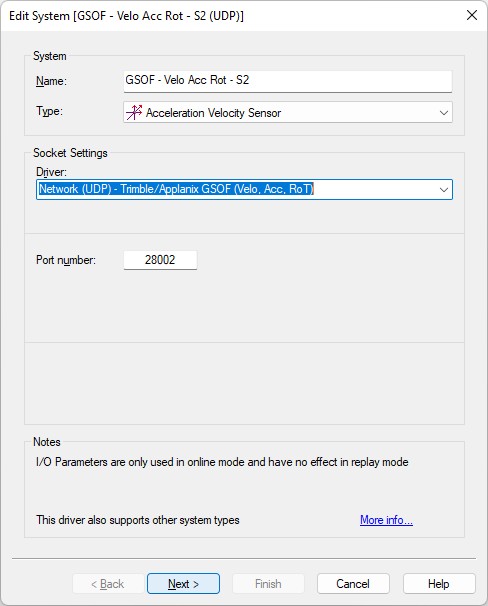Screen dimensions: 488x606
Task: Click the system Name text field
Action: [288, 81]
